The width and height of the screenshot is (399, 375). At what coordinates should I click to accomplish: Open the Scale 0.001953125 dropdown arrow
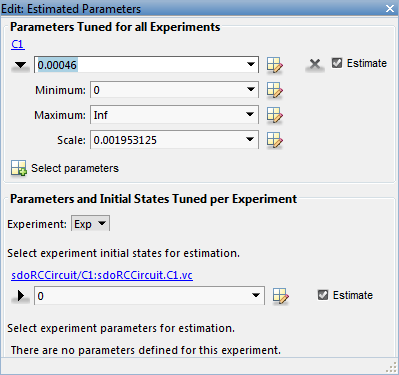pyautogui.click(x=250, y=139)
